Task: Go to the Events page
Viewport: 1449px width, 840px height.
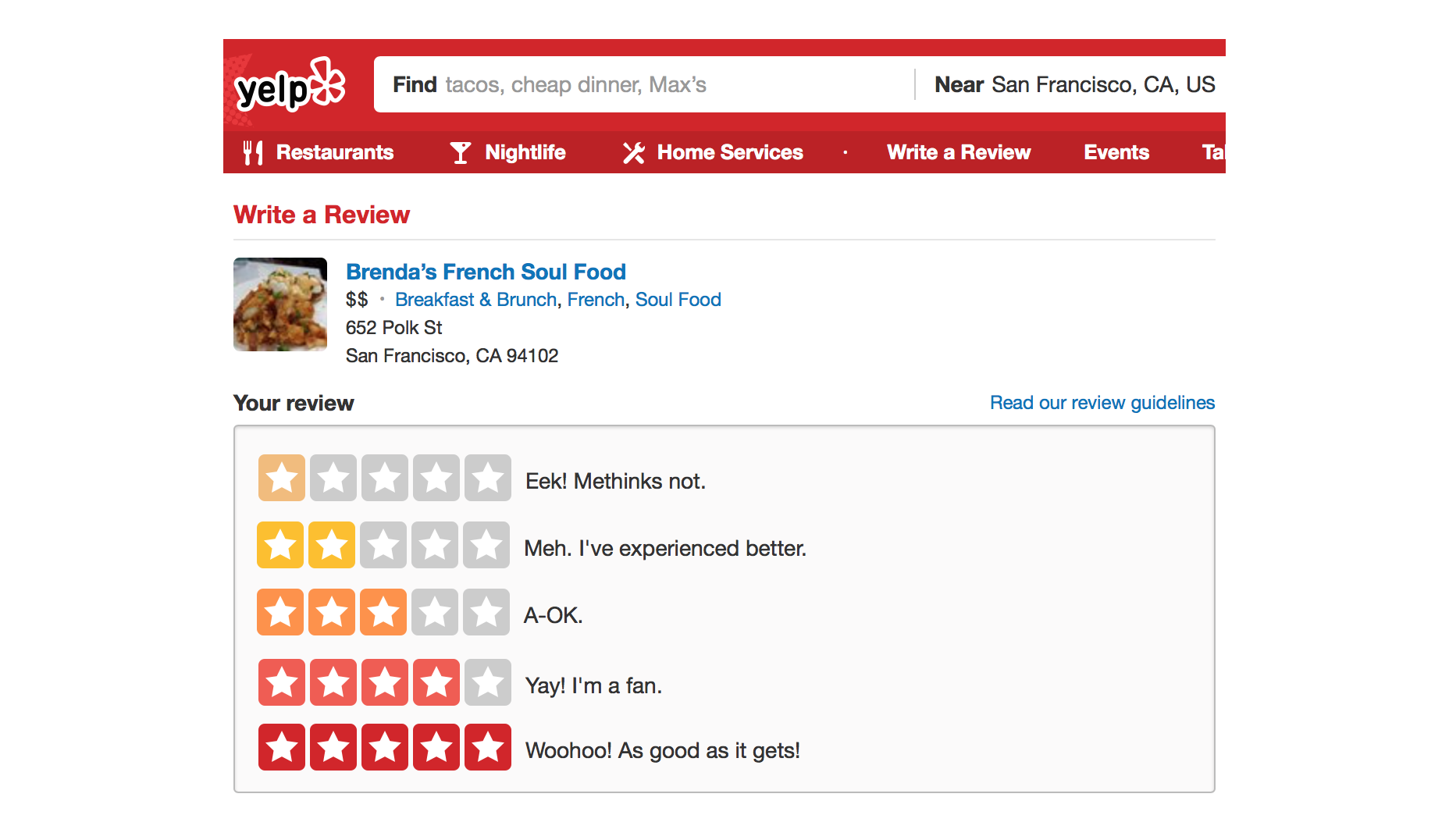Action: 1116,152
